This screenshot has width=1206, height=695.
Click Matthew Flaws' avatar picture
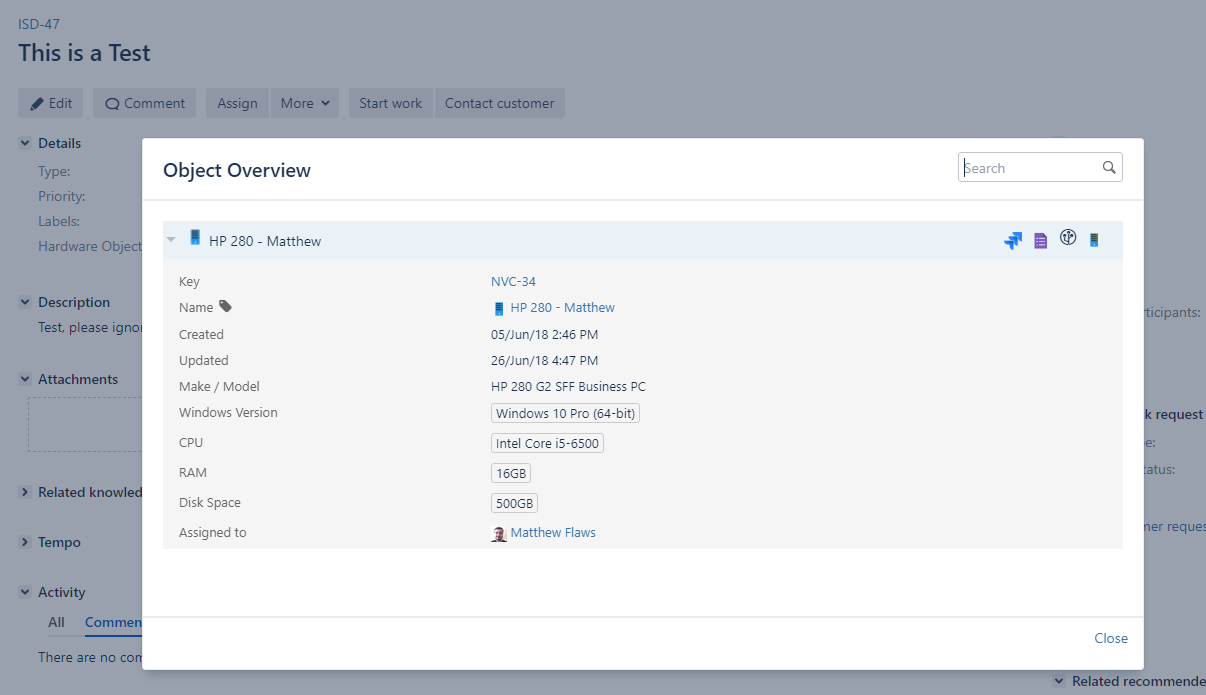click(x=499, y=534)
